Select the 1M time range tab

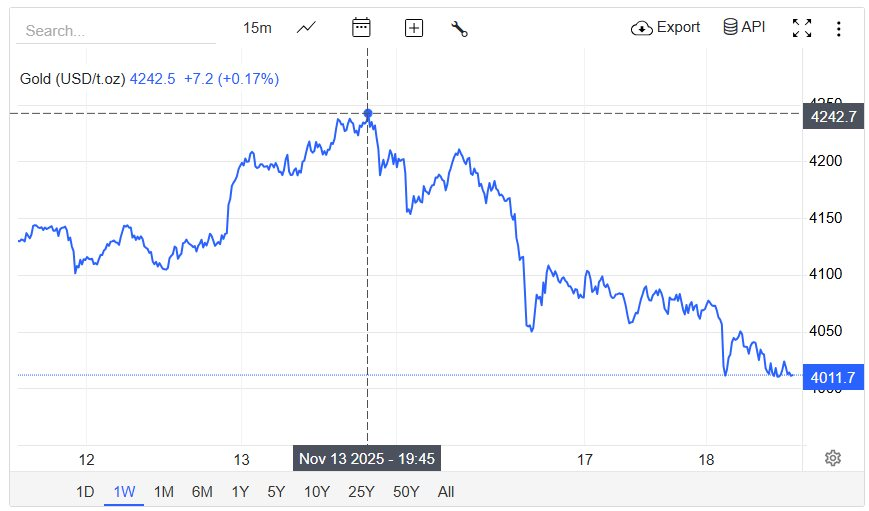pyautogui.click(x=164, y=492)
